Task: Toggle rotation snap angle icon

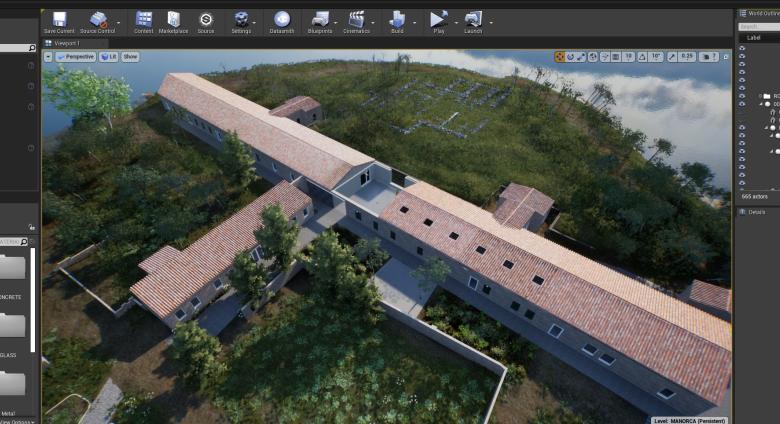Action: click(643, 57)
